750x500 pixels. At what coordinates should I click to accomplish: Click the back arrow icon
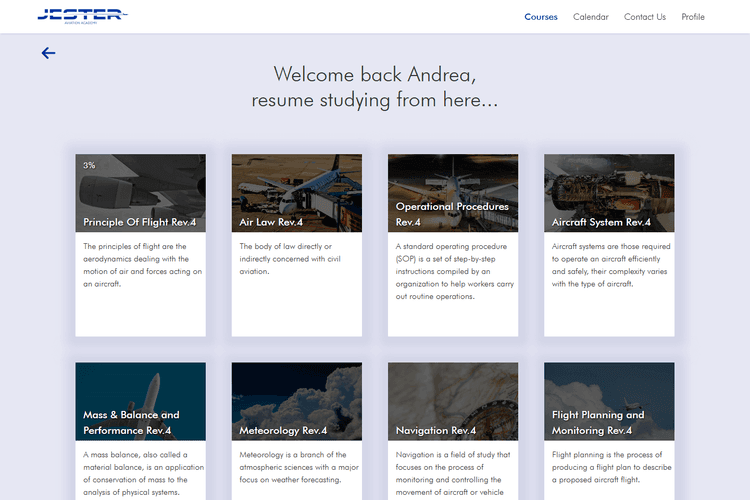click(x=48, y=53)
